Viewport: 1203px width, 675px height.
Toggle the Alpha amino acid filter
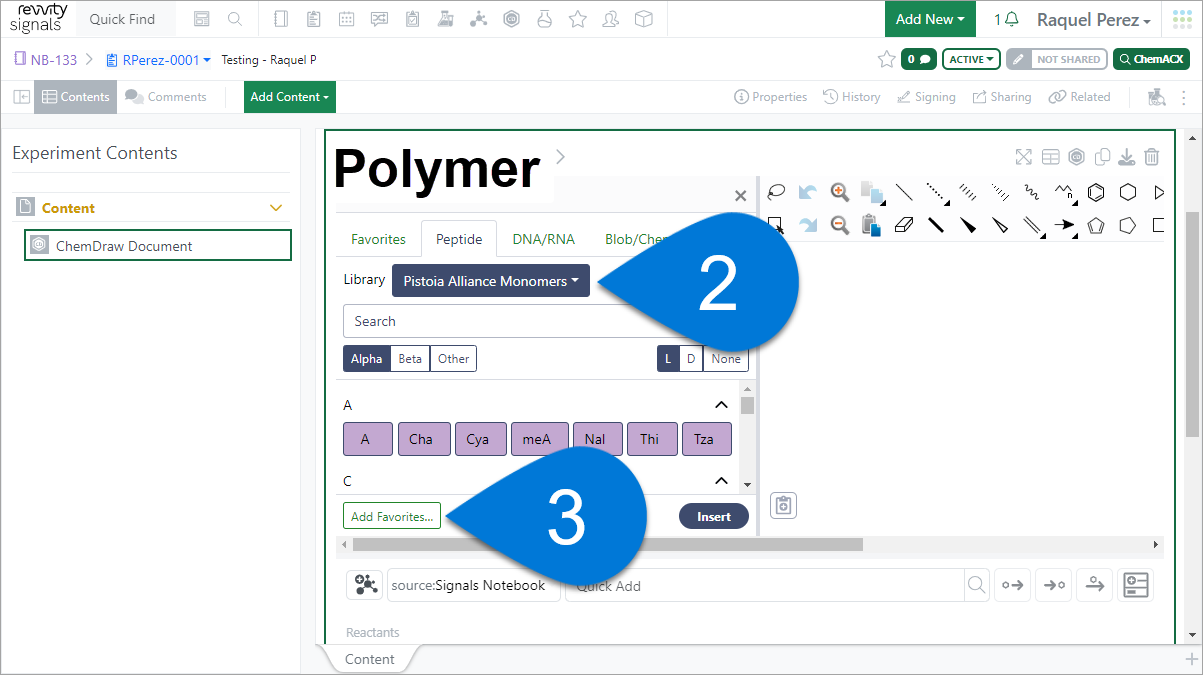pyautogui.click(x=366, y=359)
